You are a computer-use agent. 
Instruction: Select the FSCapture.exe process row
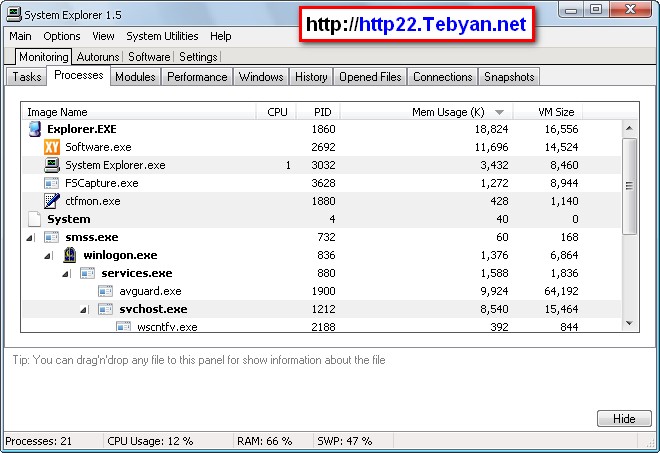(x=322, y=183)
